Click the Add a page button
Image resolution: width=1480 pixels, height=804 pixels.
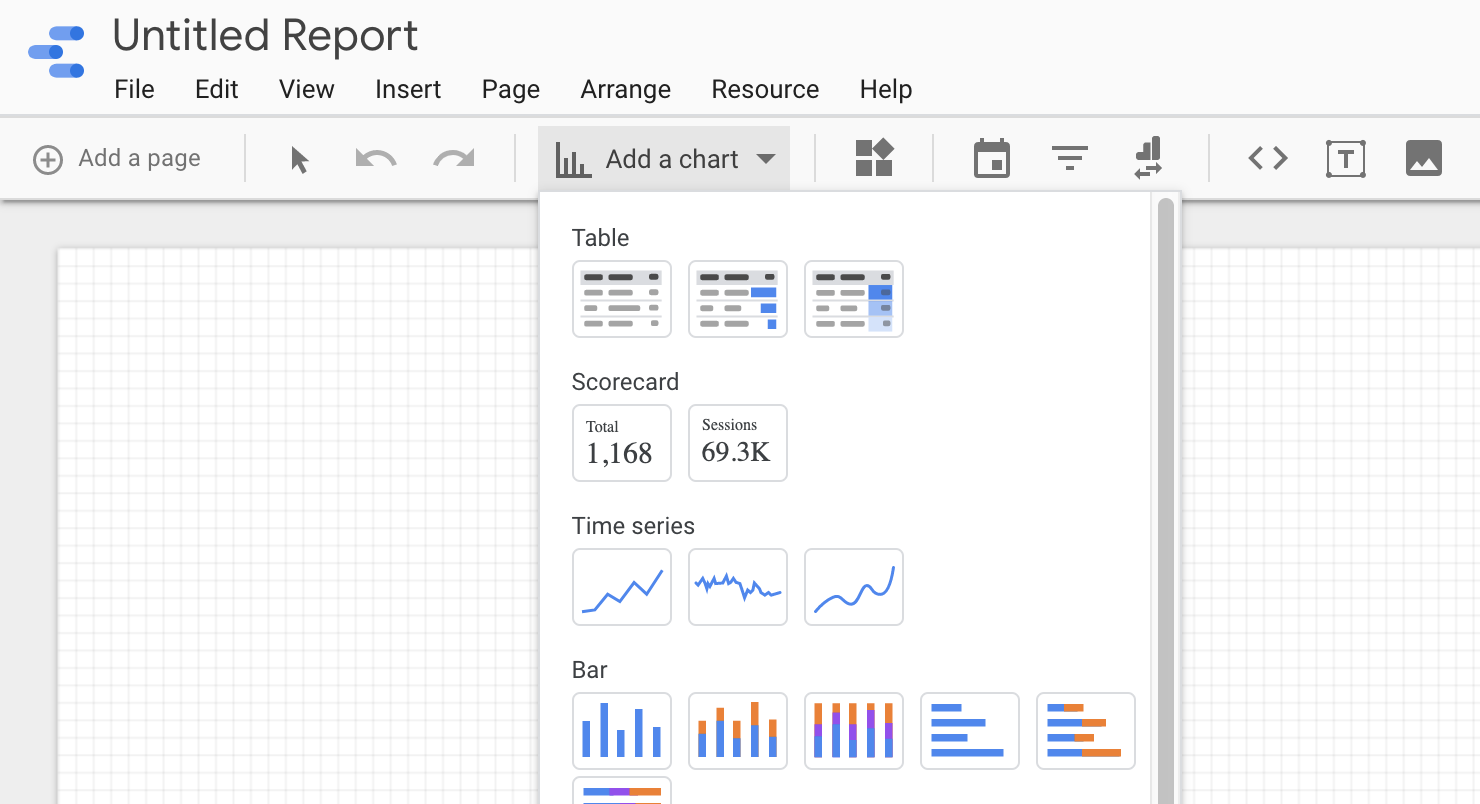click(x=118, y=159)
